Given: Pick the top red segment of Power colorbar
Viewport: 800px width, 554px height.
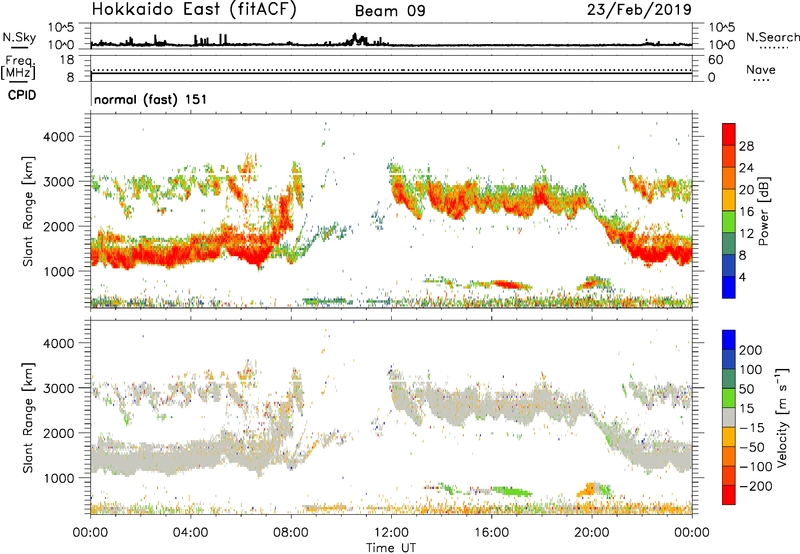Looking at the screenshot, I should (x=729, y=134).
